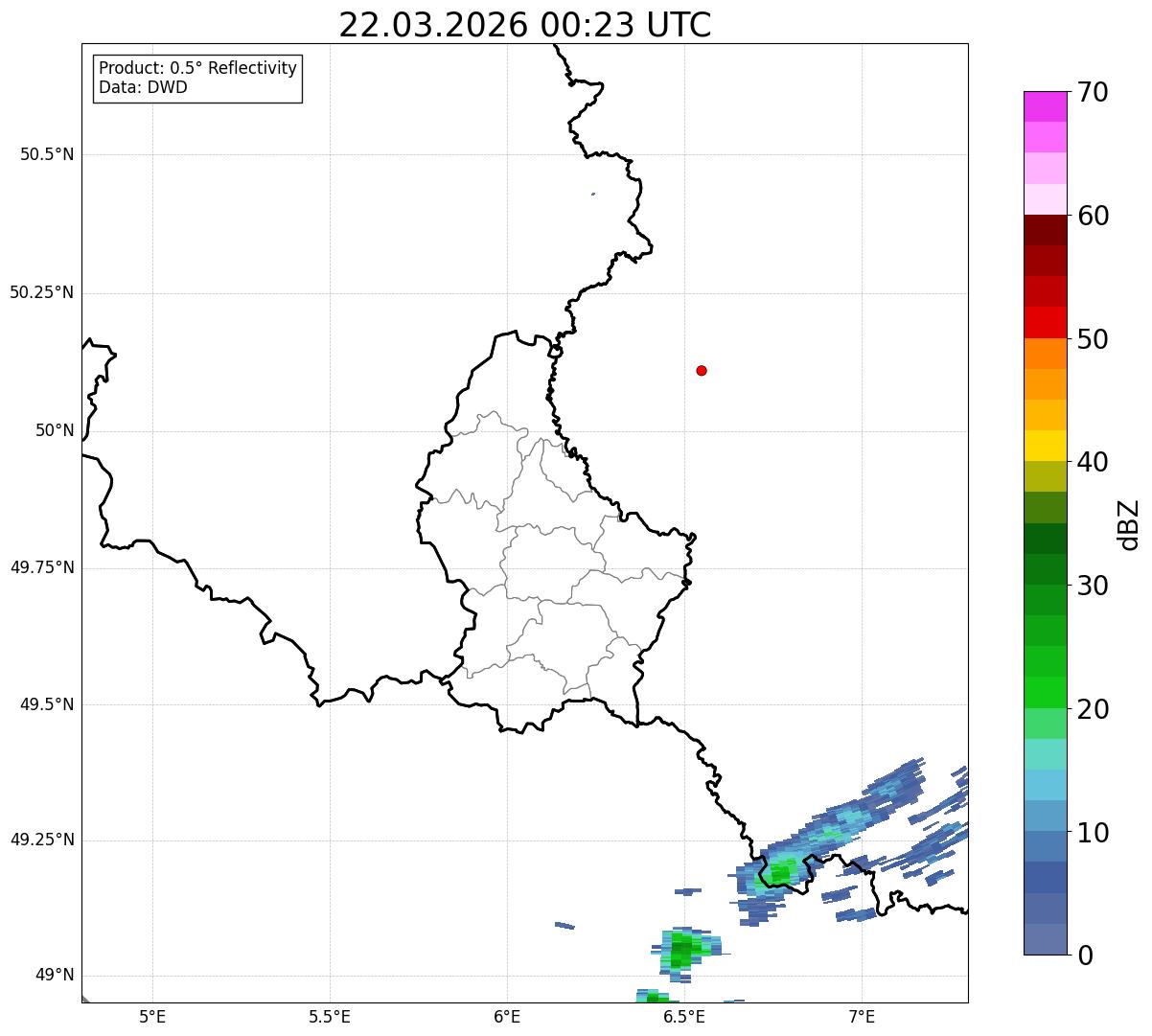This screenshot has height=1036, width=1152.
Task: Click the colorbar tick value "50"
Action: pos(1093,339)
